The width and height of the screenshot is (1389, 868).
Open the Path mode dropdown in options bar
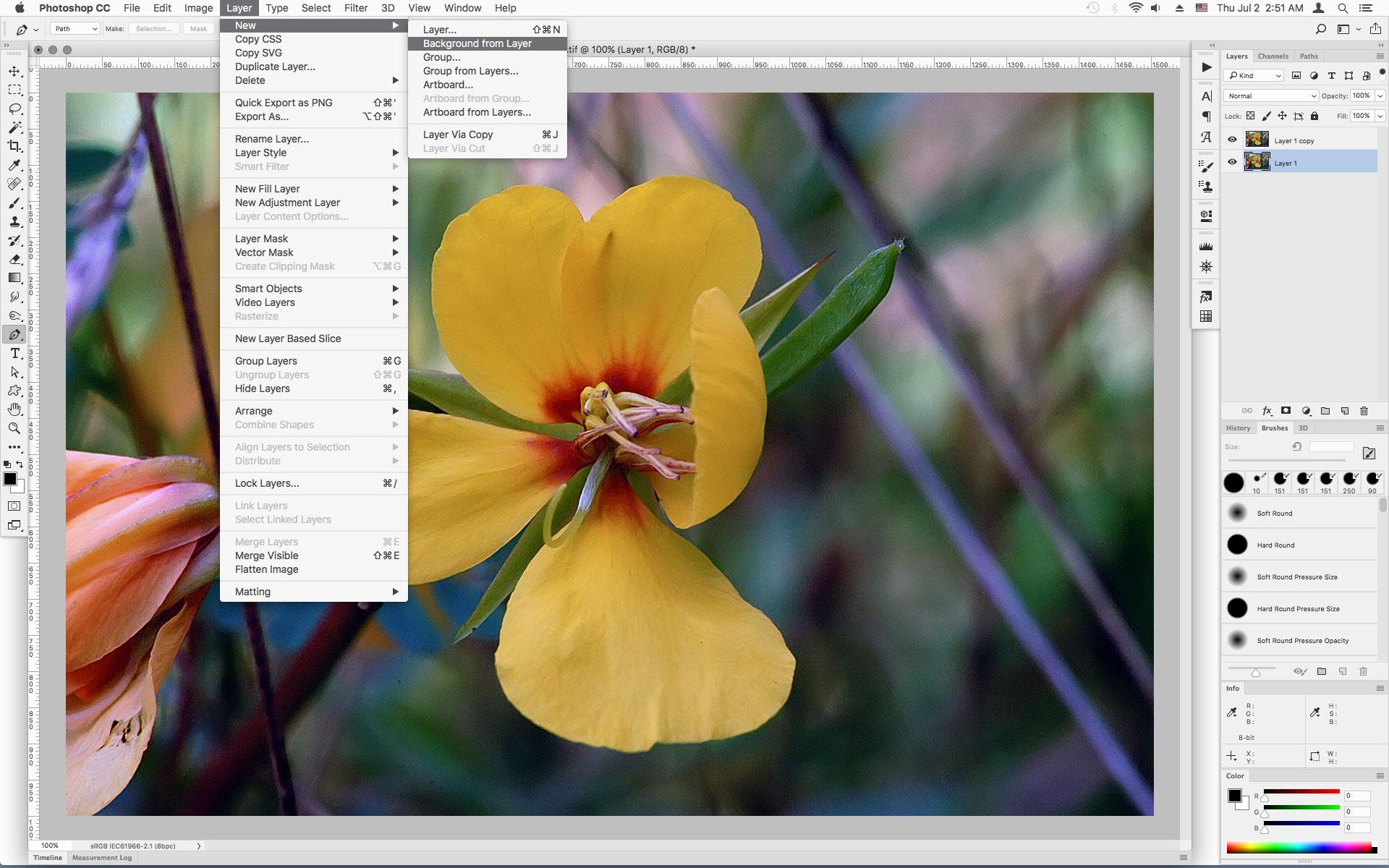tap(75, 29)
